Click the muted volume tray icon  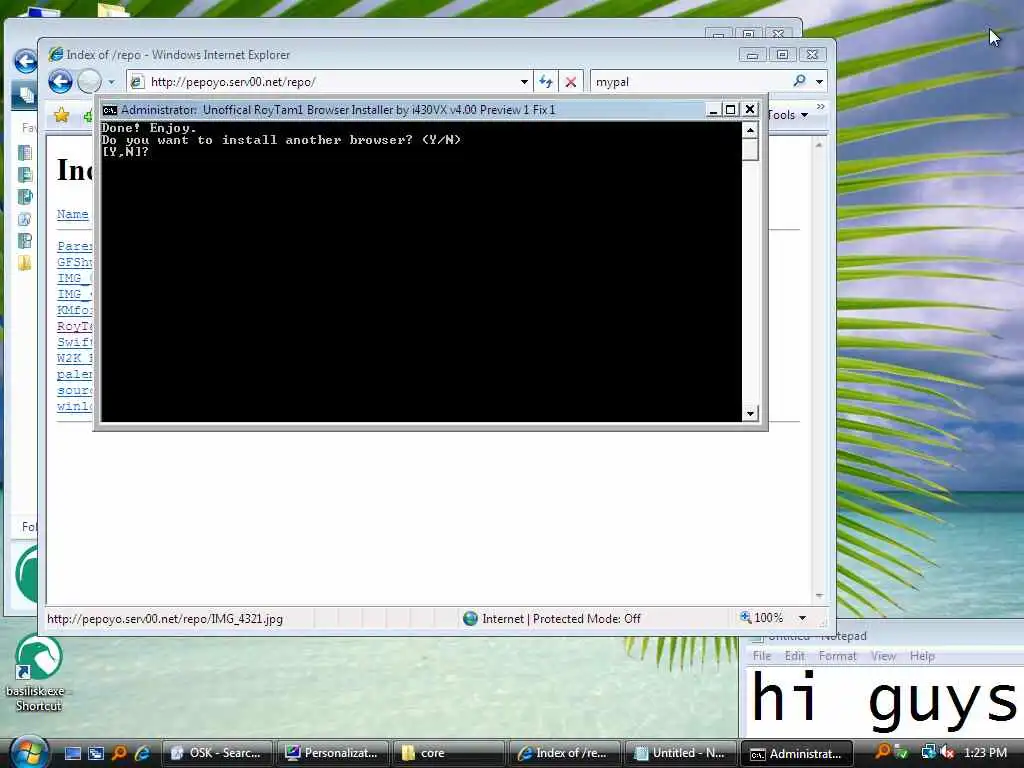(x=947, y=752)
